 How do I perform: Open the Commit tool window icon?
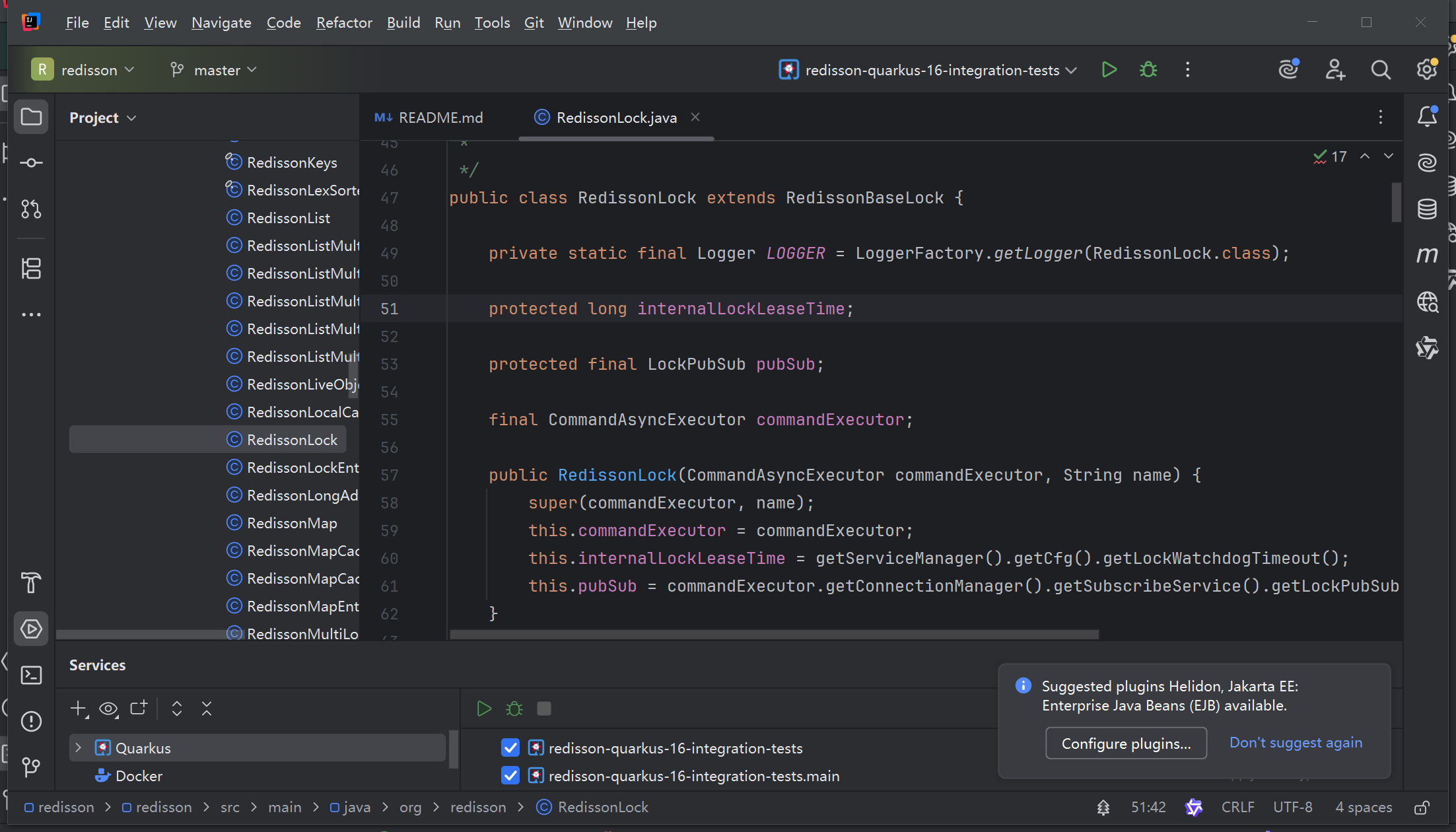[31, 162]
